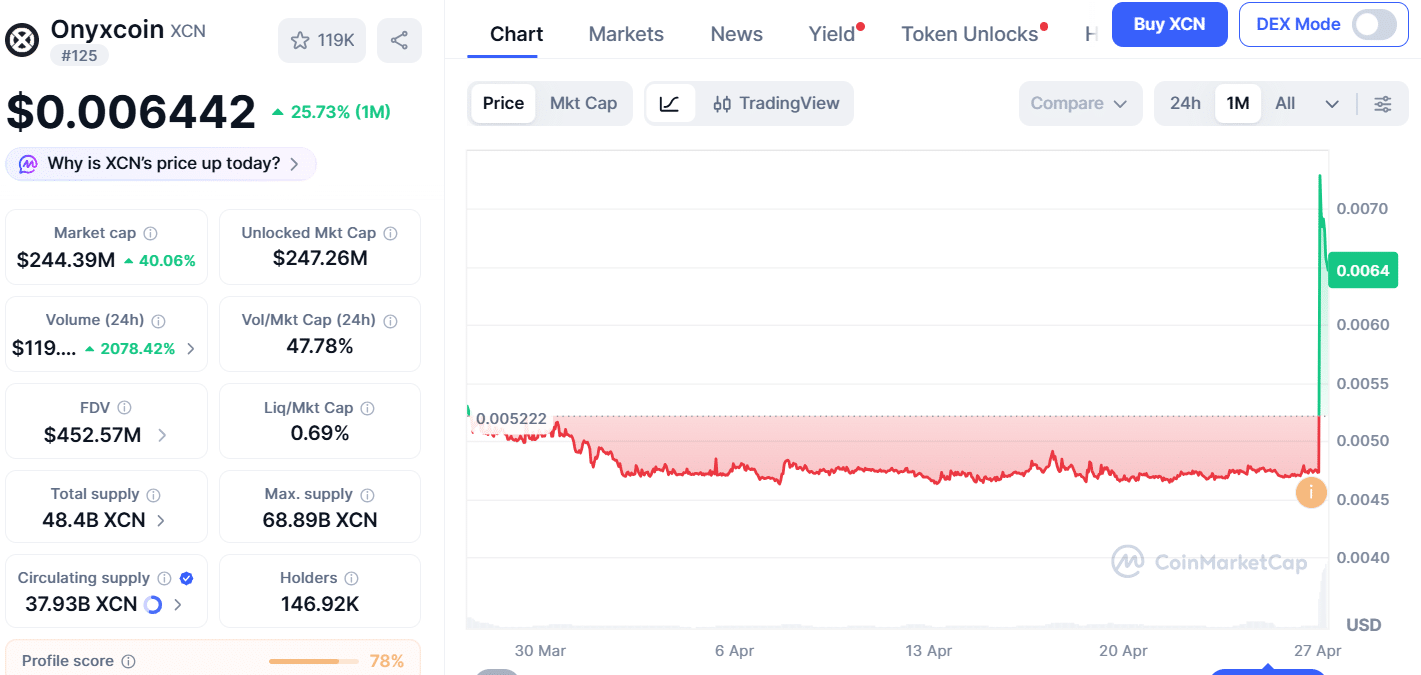Open chart settings sliders icon

[x=1383, y=104]
